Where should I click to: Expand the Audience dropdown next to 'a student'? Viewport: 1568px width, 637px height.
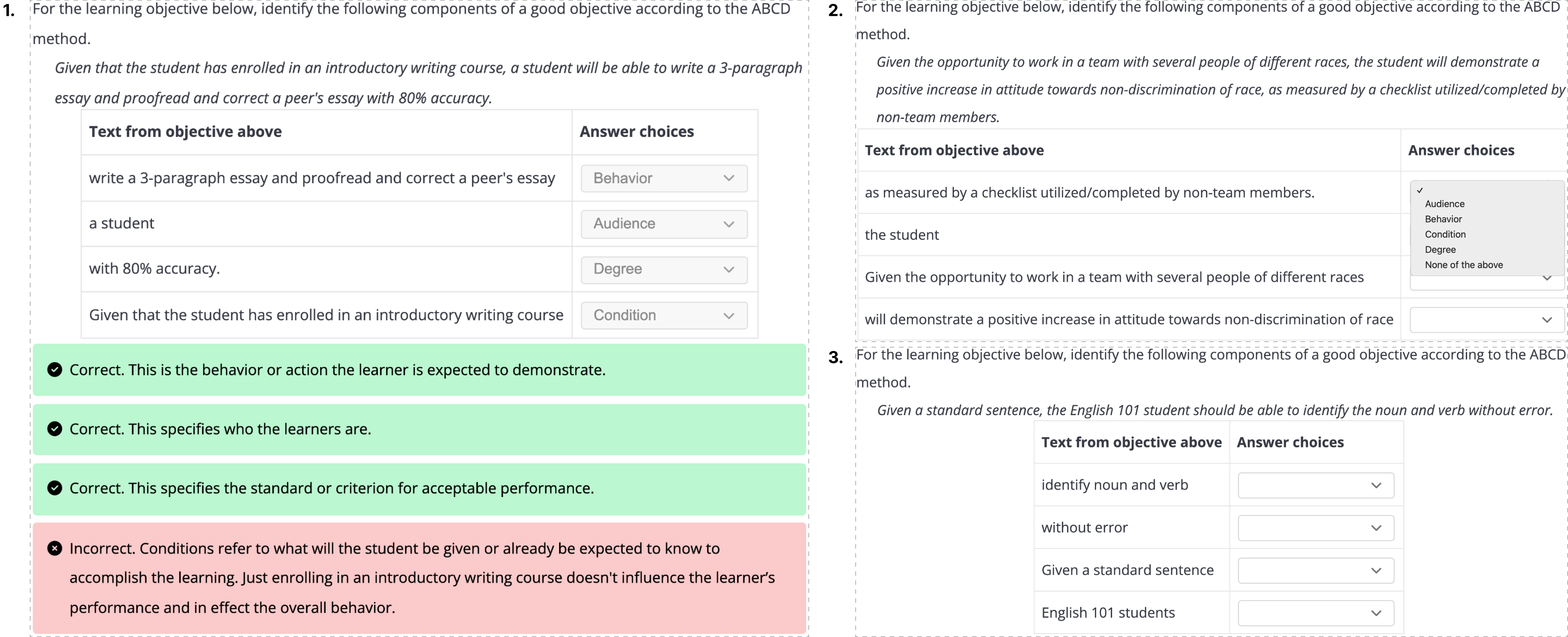click(663, 224)
